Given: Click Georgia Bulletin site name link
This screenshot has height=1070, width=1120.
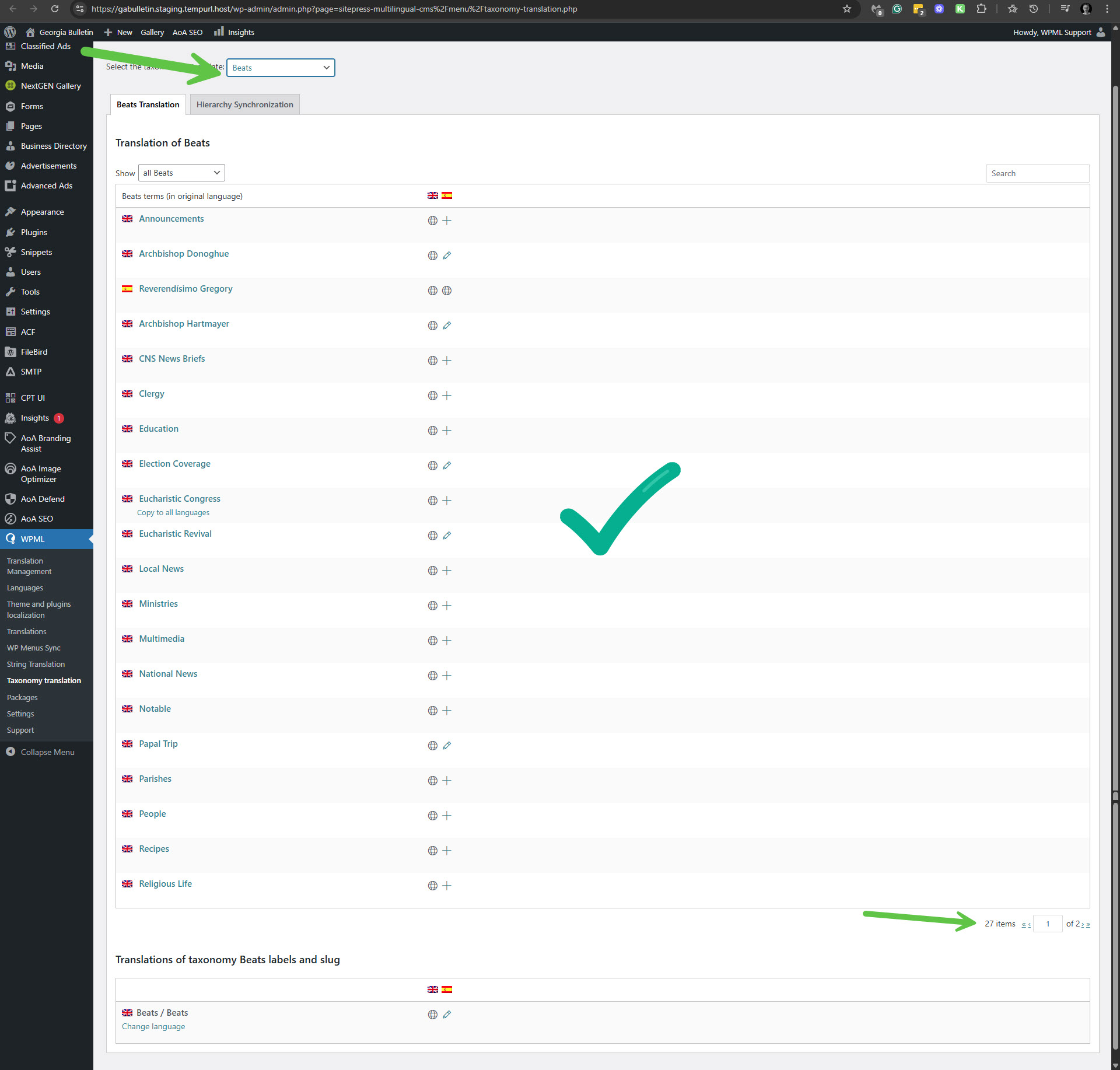Looking at the screenshot, I should (59, 32).
